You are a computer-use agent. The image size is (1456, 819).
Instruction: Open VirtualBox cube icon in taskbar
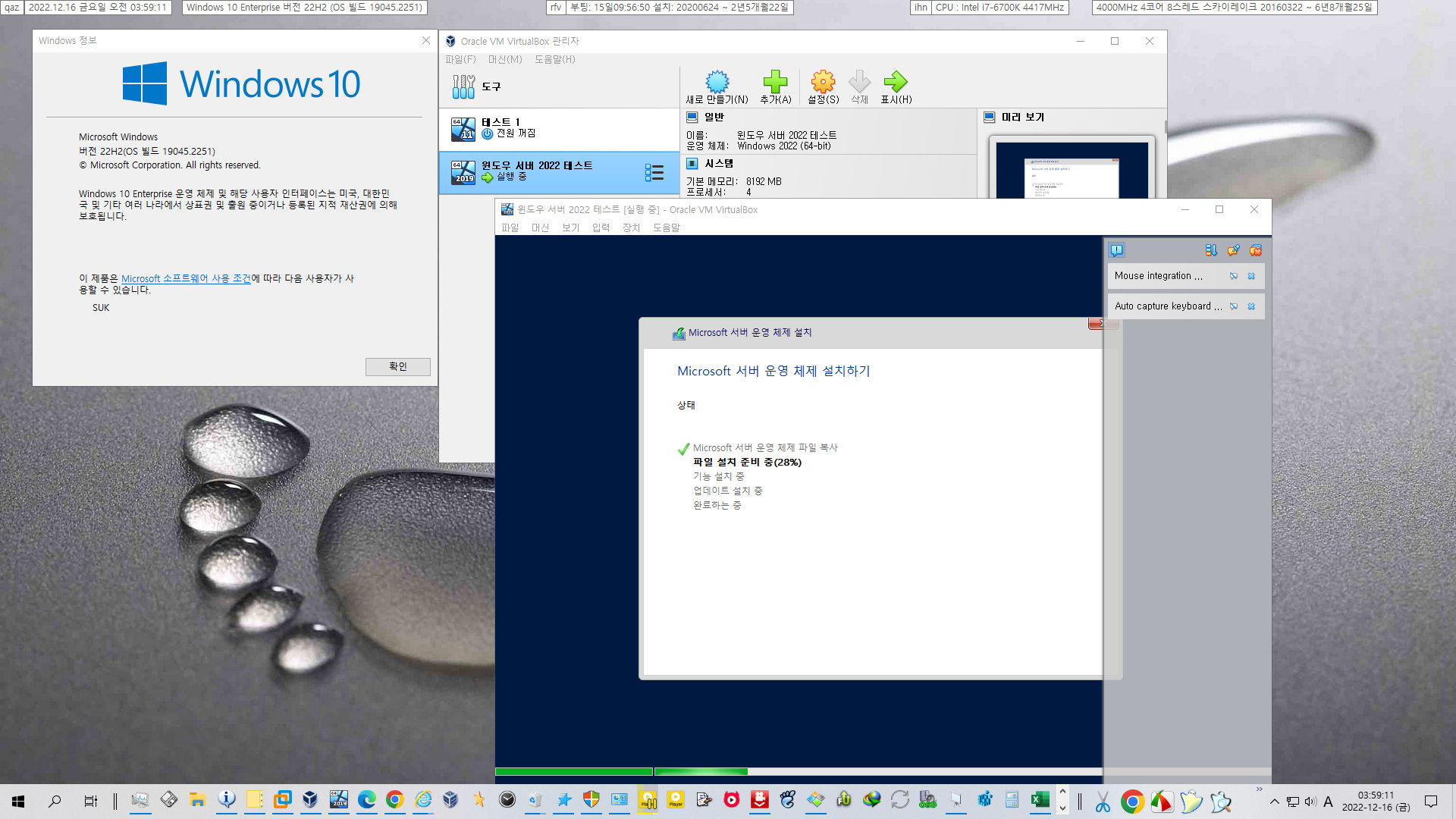pyautogui.click(x=310, y=799)
